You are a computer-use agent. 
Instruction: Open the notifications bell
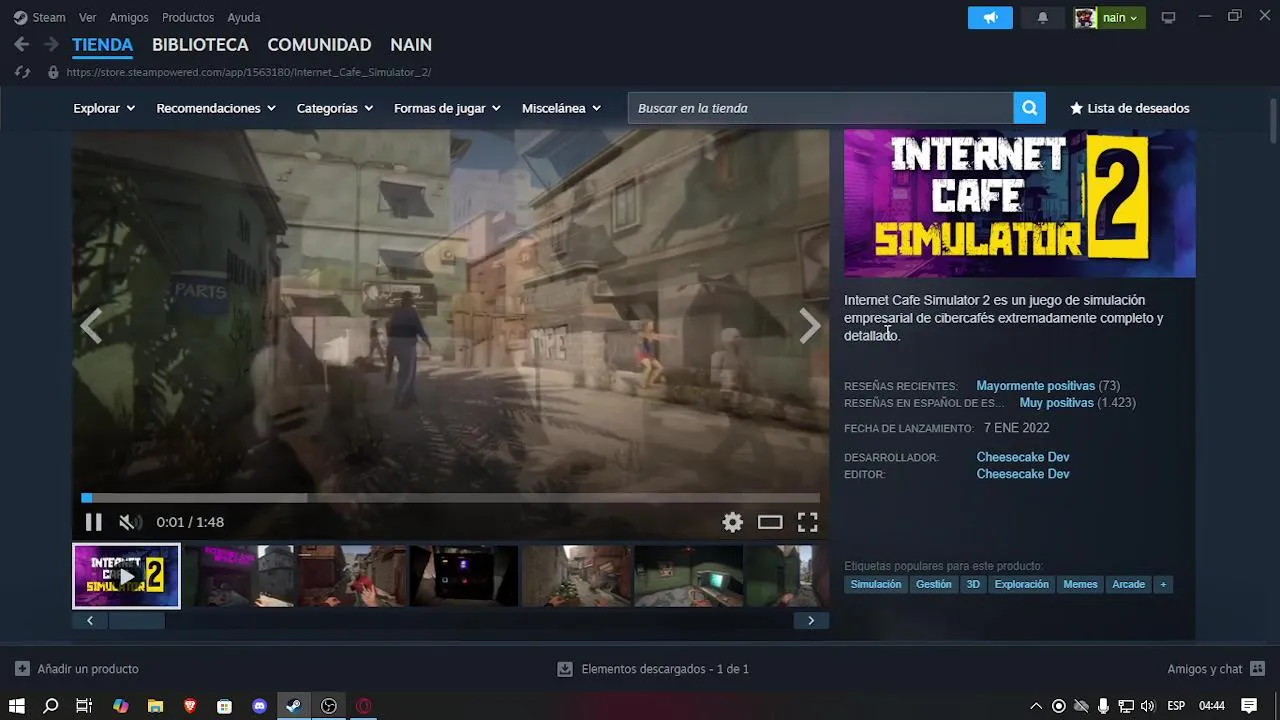point(1042,17)
